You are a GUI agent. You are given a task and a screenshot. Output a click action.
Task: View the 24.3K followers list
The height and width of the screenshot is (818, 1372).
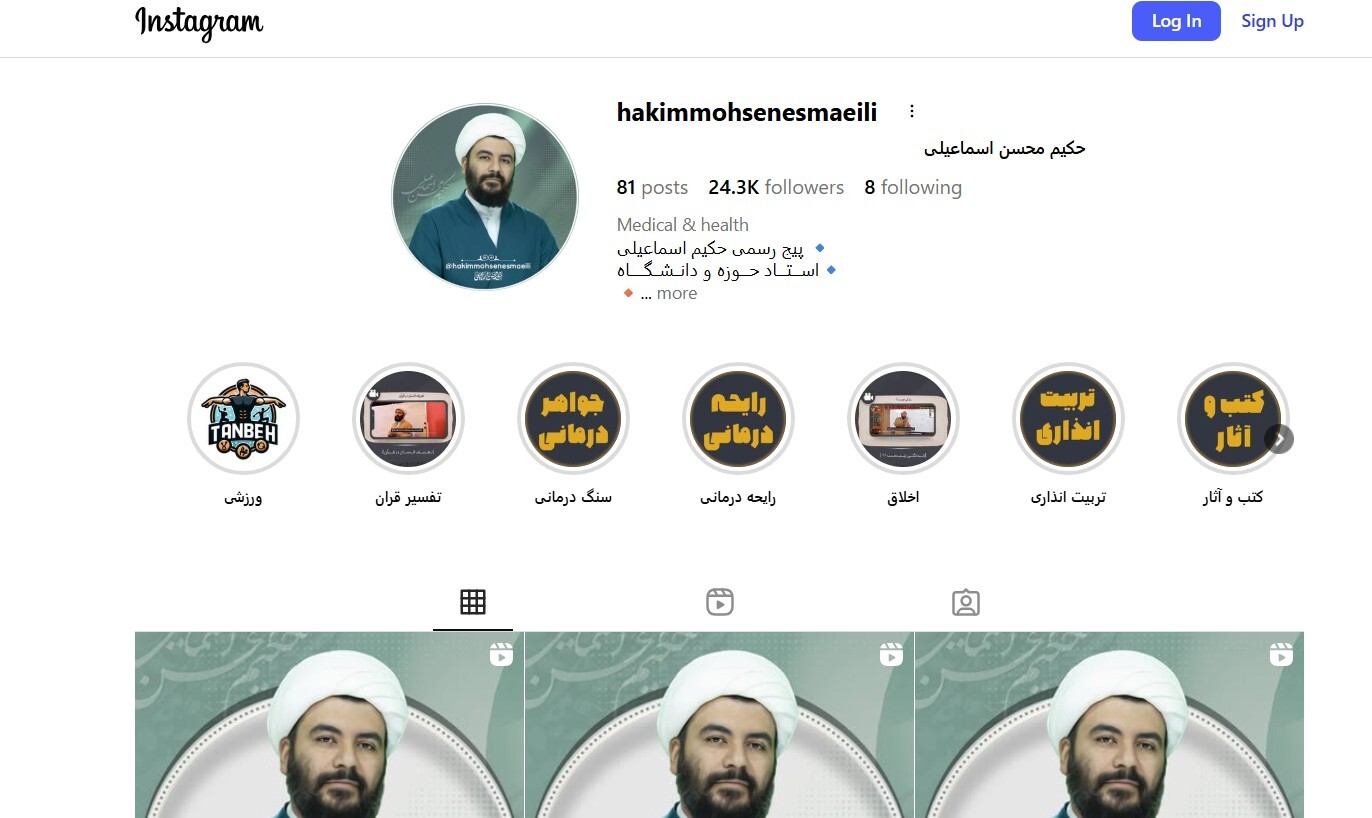pyautogui.click(x=776, y=187)
